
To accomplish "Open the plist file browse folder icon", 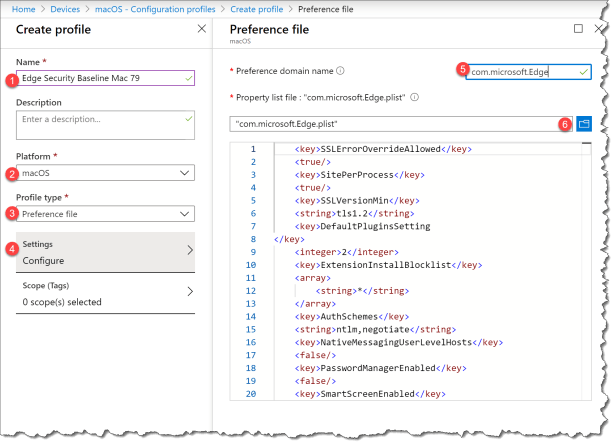I will coord(583,124).
